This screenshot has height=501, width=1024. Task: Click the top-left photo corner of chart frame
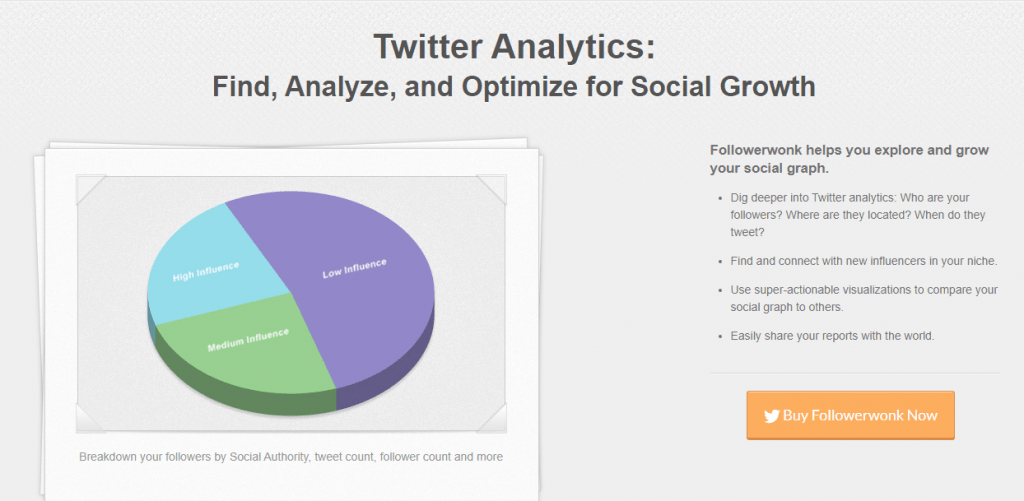point(91,189)
